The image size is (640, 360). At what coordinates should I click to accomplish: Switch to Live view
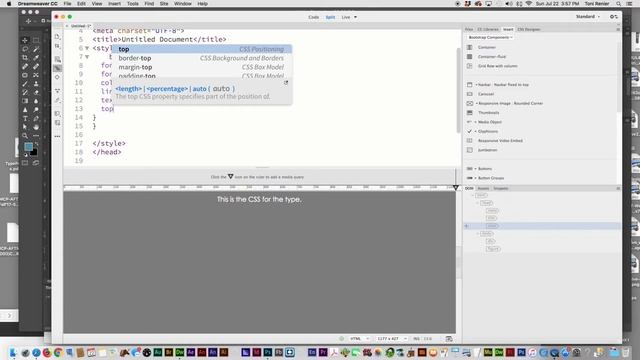click(346, 17)
